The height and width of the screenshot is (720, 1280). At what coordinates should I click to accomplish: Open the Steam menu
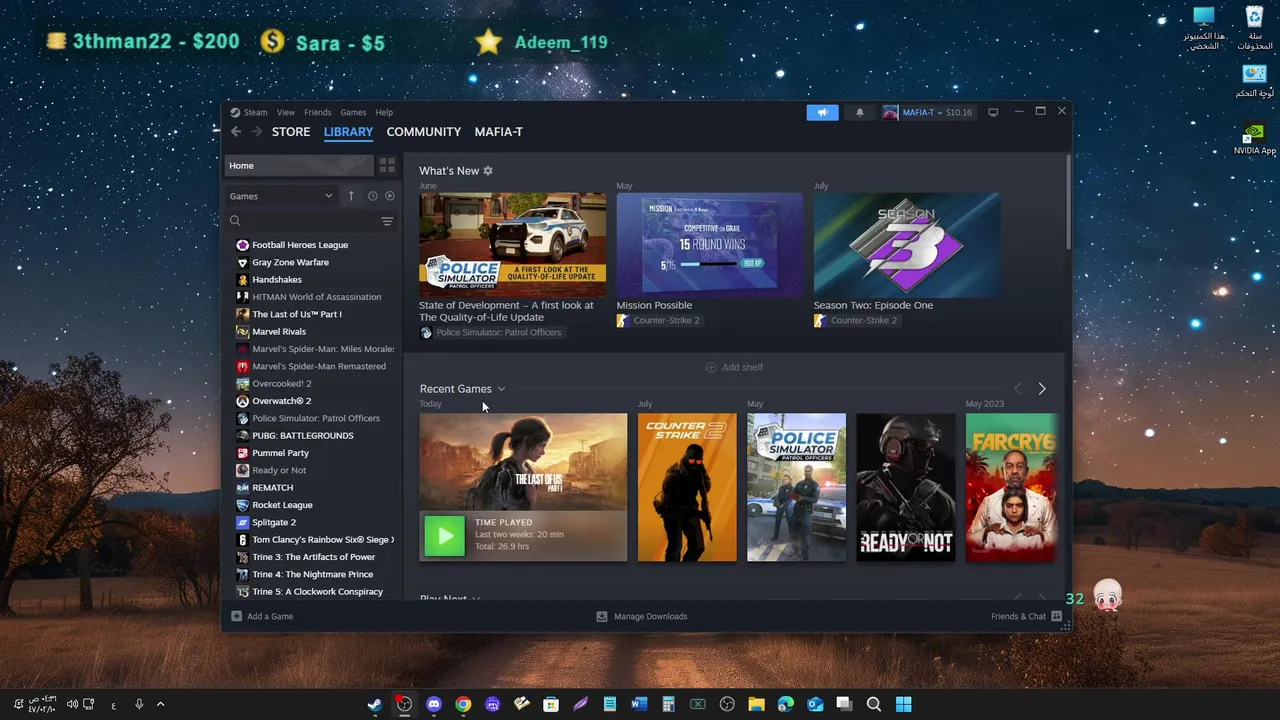coord(255,112)
